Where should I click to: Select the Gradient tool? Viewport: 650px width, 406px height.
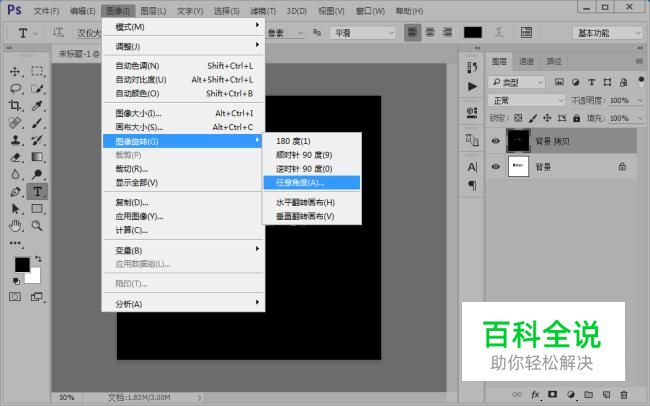[37, 157]
